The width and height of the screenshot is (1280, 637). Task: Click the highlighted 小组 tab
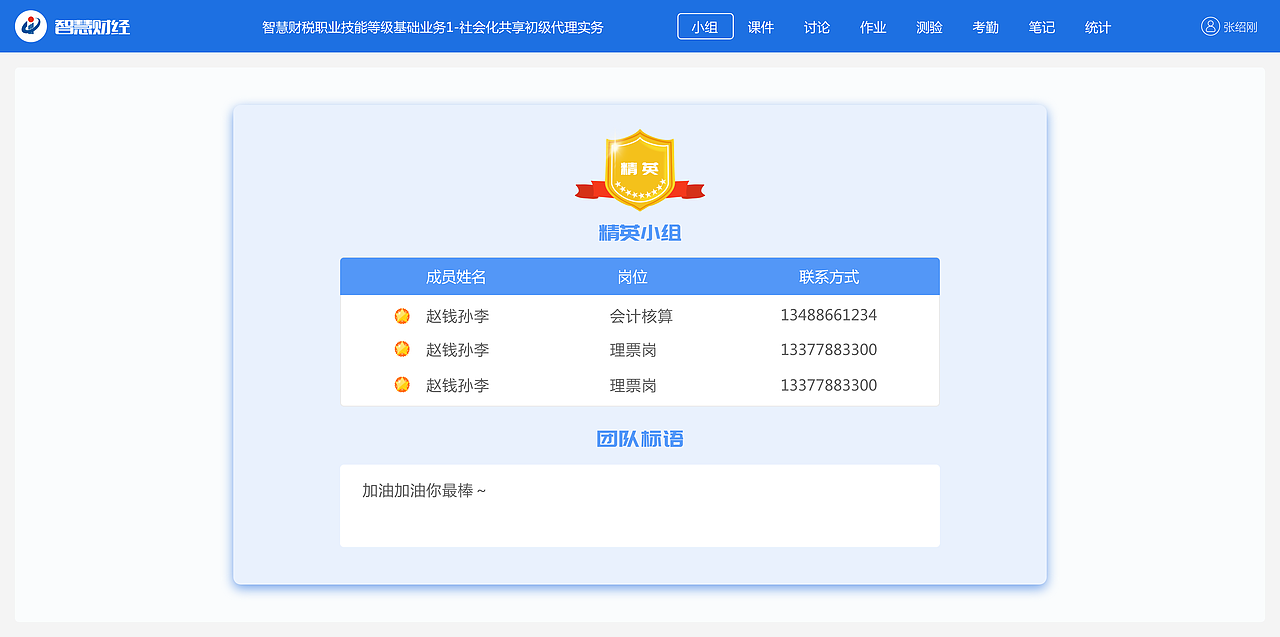coord(705,27)
